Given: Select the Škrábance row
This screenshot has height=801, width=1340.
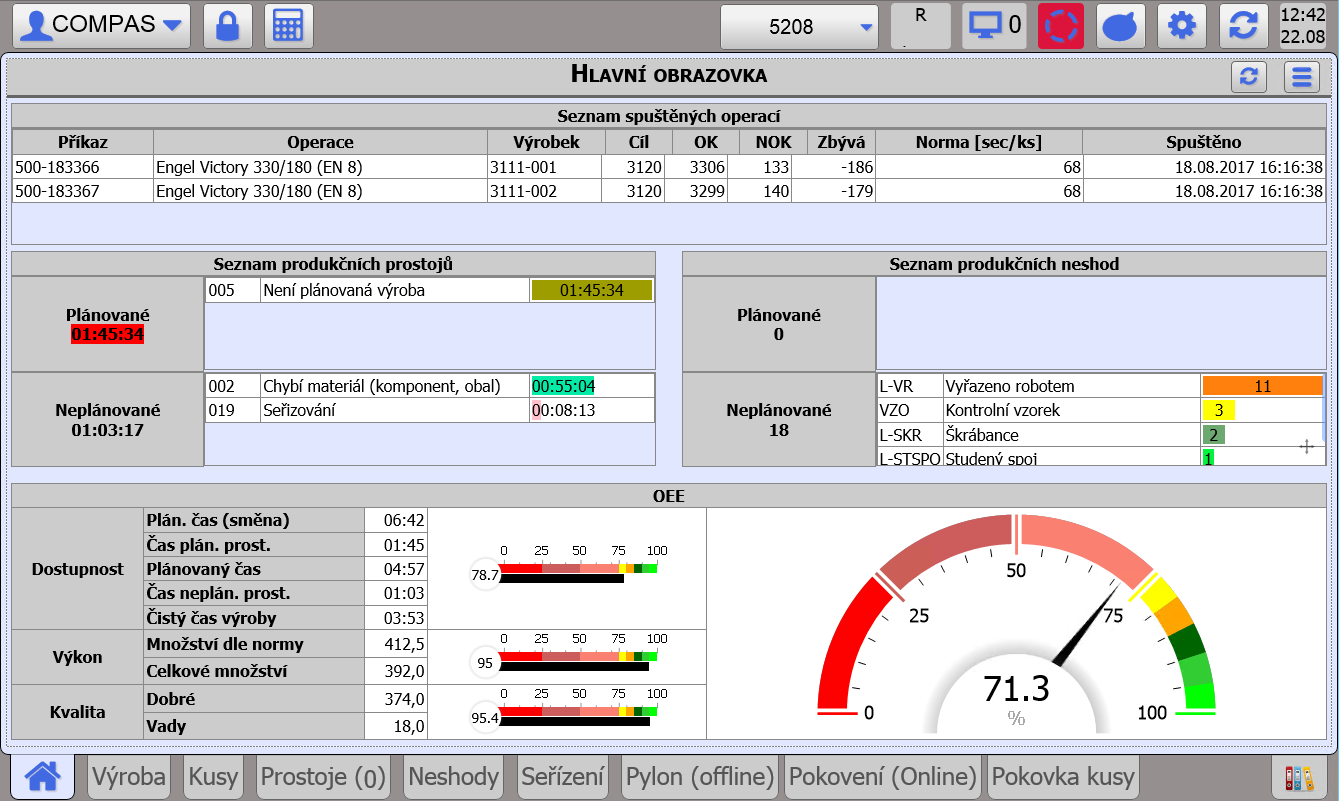Looking at the screenshot, I should pyautogui.click(x=1100, y=435).
